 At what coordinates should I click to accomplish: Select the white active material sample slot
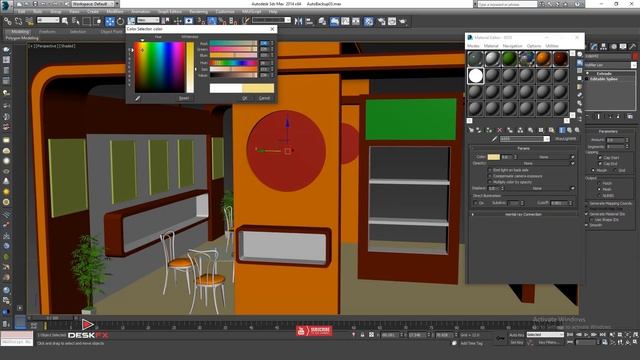coord(476,76)
